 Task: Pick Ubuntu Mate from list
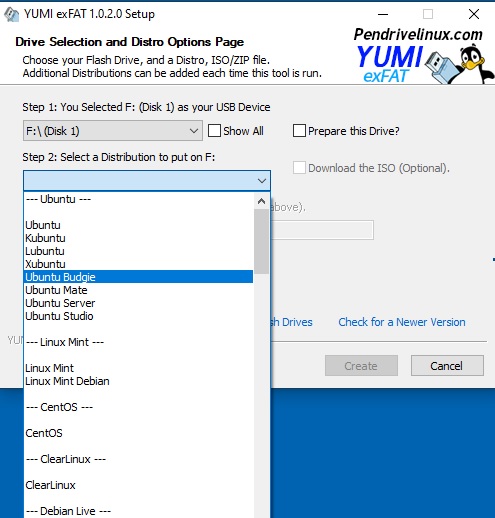[139, 290]
